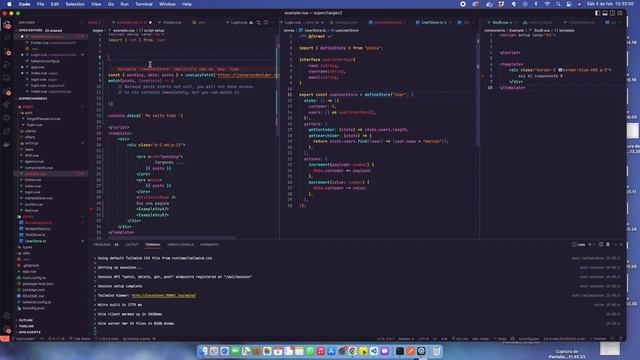
Task: Open the Go menu
Action: [111, 4]
